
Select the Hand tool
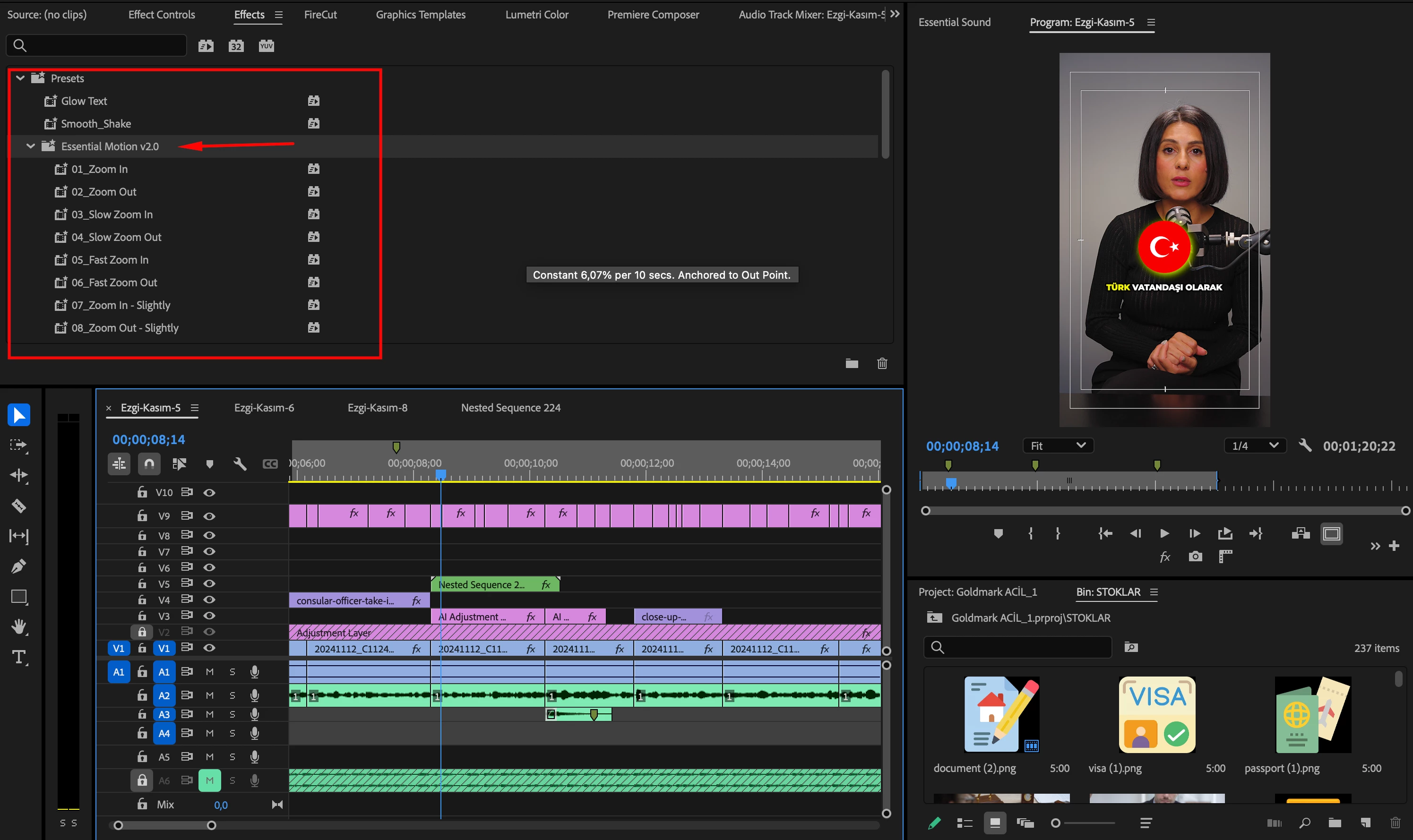pos(19,626)
